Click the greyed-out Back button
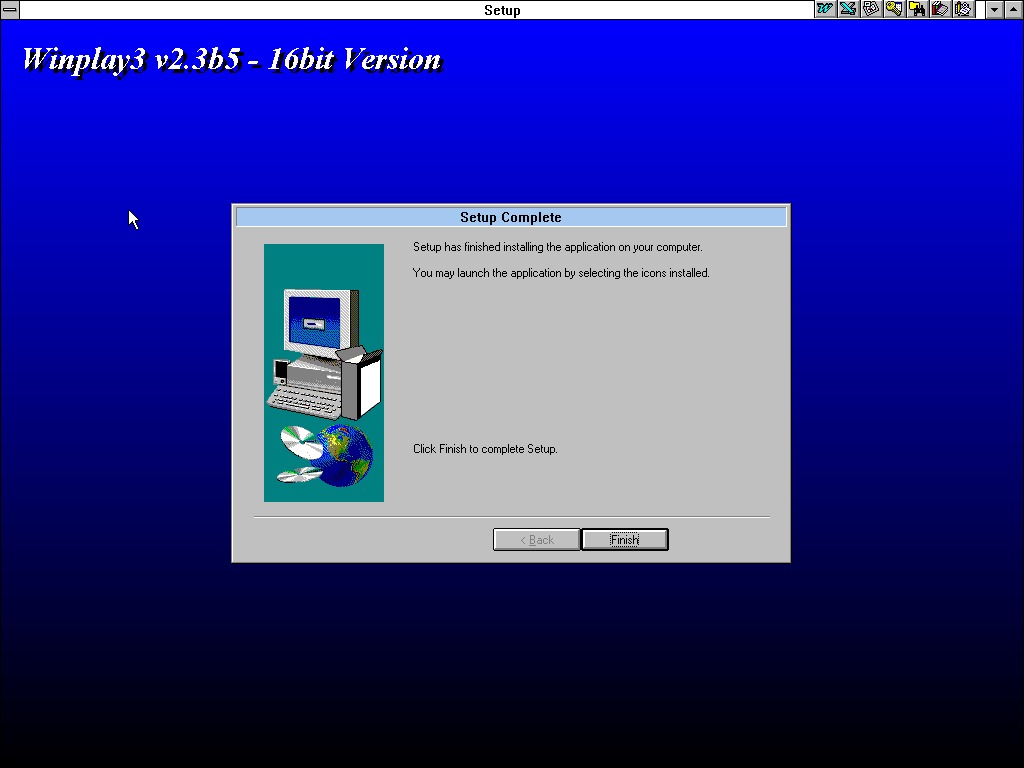 (x=536, y=540)
